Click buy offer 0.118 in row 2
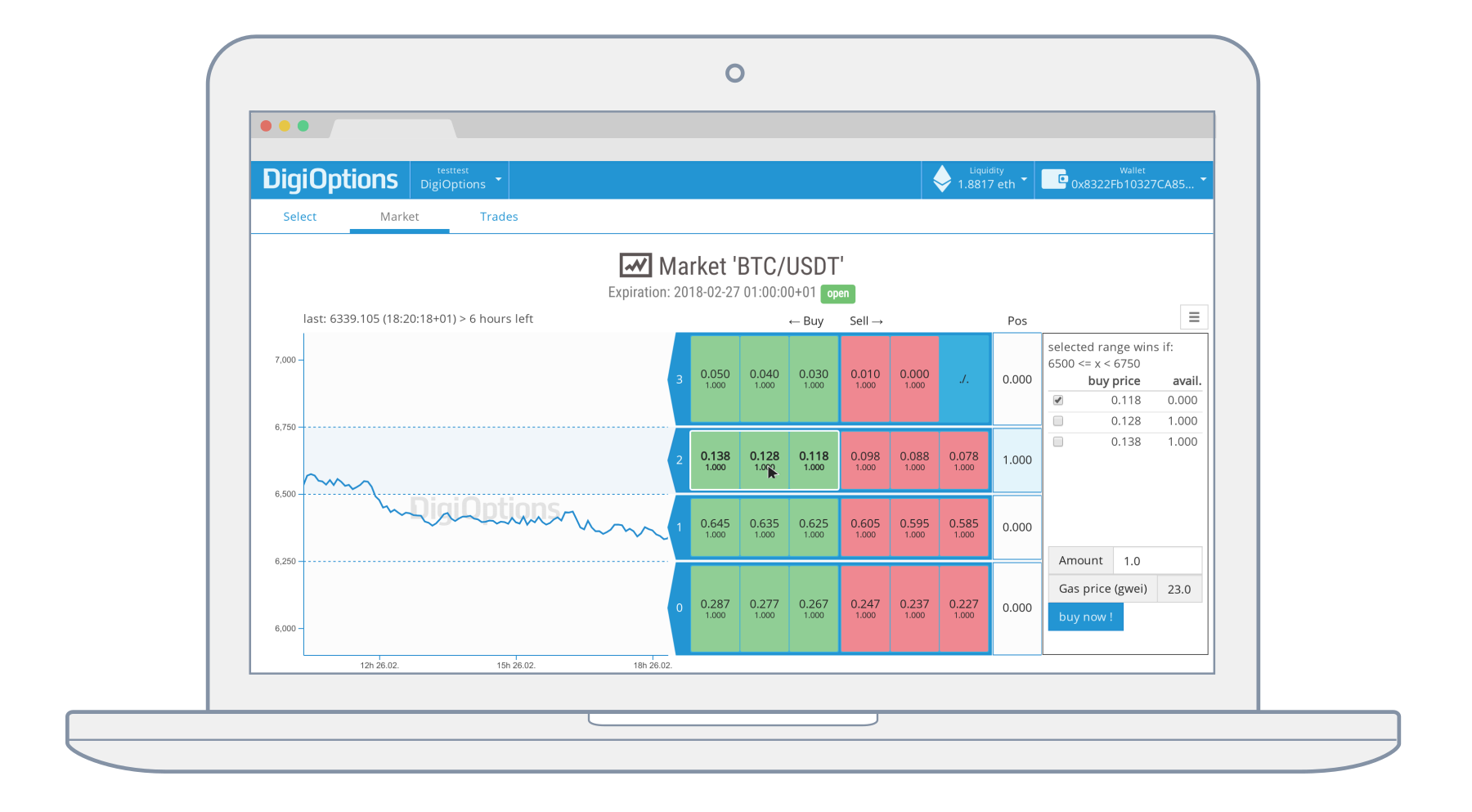Image resolution: width=1472 pixels, height=812 pixels. pos(814,460)
